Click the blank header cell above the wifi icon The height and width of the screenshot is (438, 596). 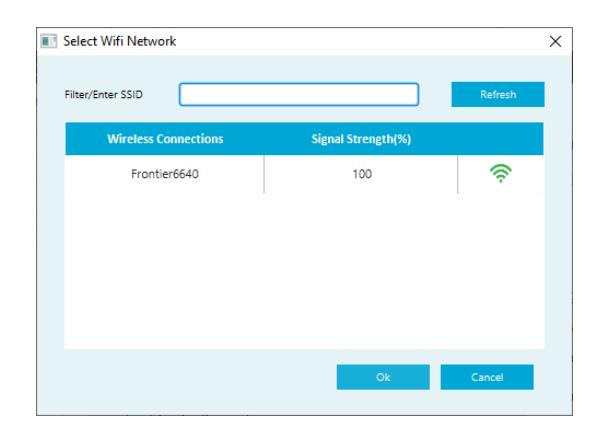pyautogui.click(x=501, y=139)
